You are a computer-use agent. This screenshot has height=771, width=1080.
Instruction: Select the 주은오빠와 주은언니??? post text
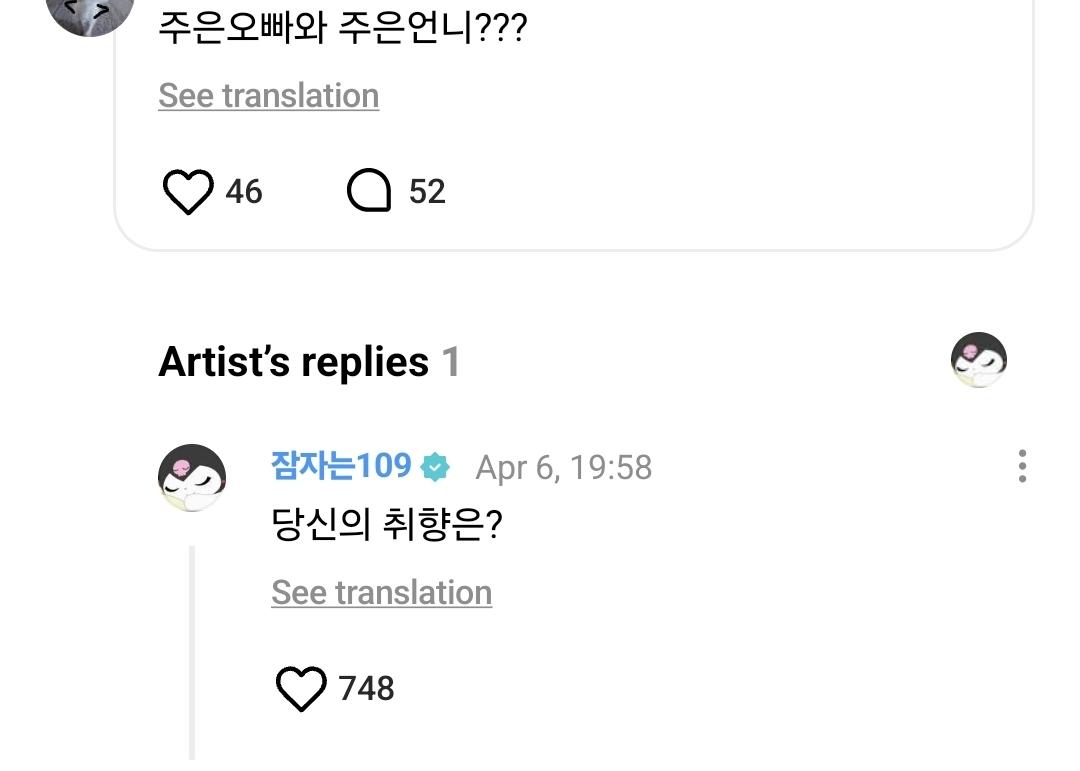click(343, 28)
